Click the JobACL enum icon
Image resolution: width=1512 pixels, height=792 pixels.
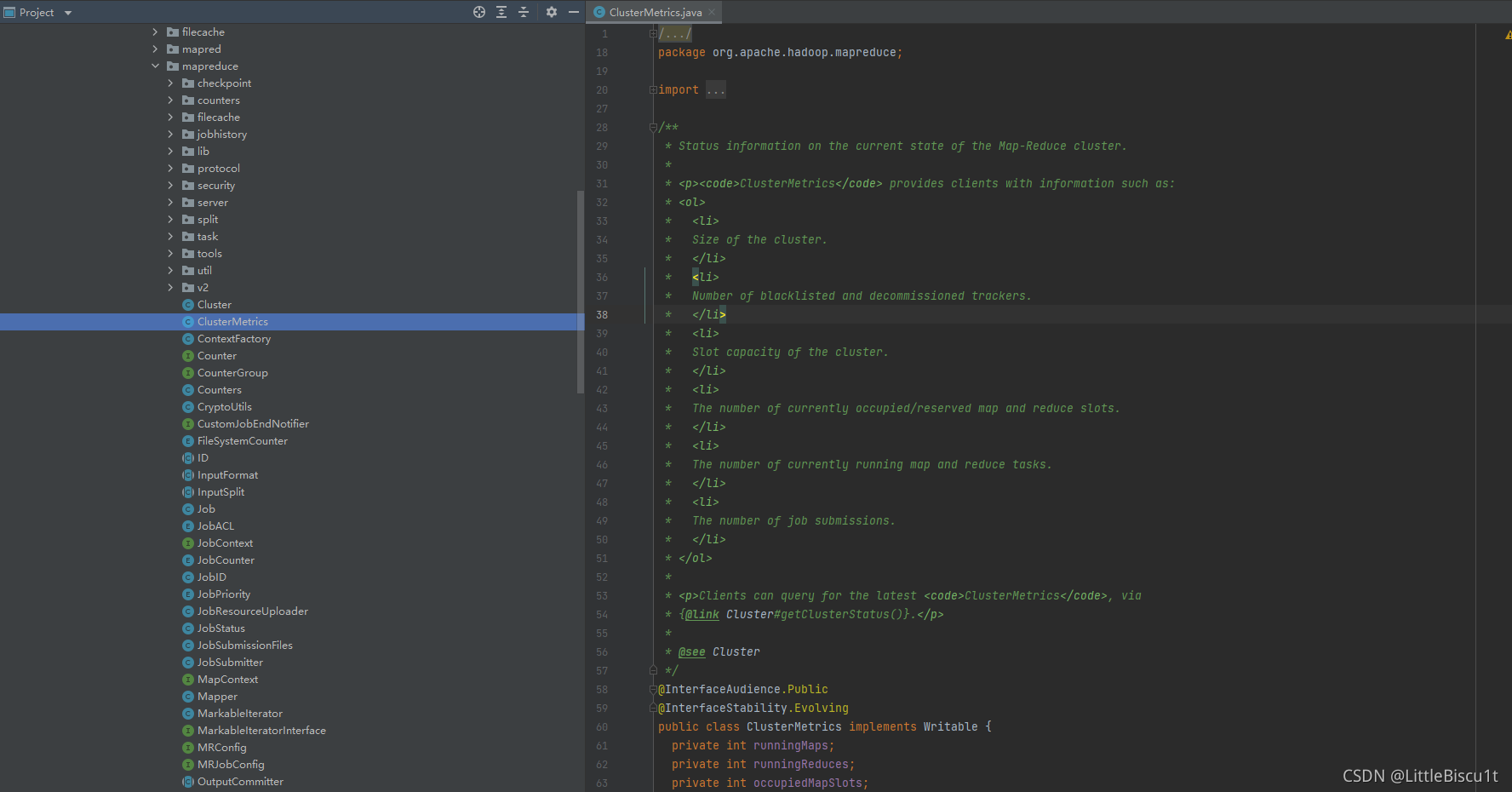(x=188, y=525)
